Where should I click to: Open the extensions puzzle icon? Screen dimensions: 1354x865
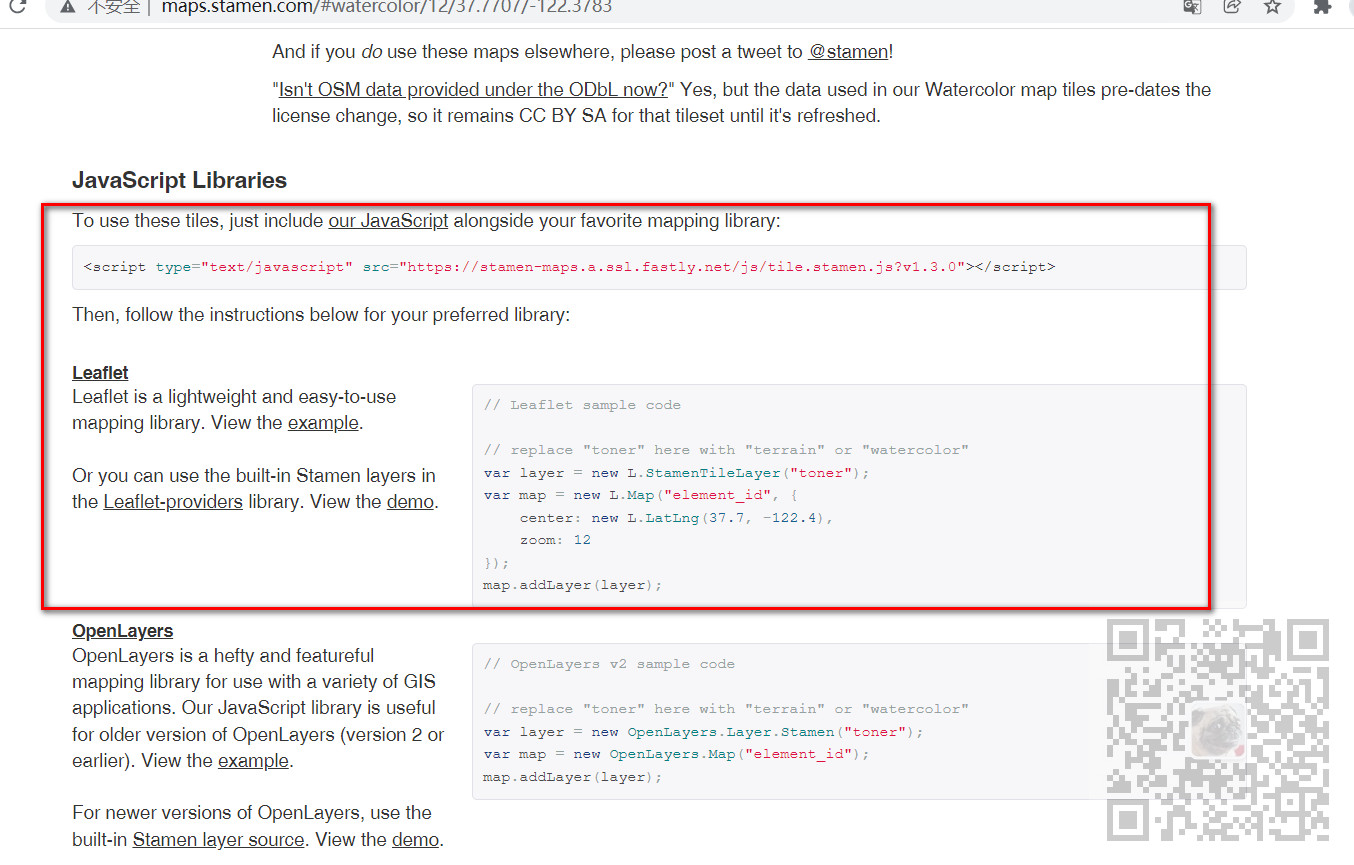[x=1322, y=6]
